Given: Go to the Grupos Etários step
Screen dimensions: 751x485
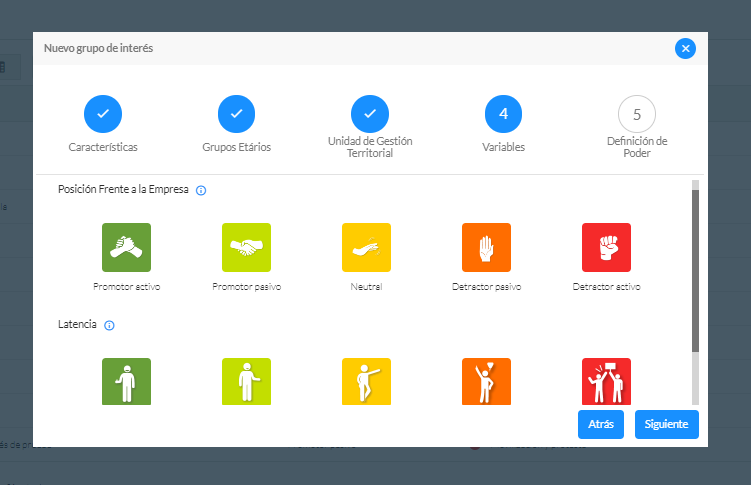Looking at the screenshot, I should pyautogui.click(x=237, y=114).
